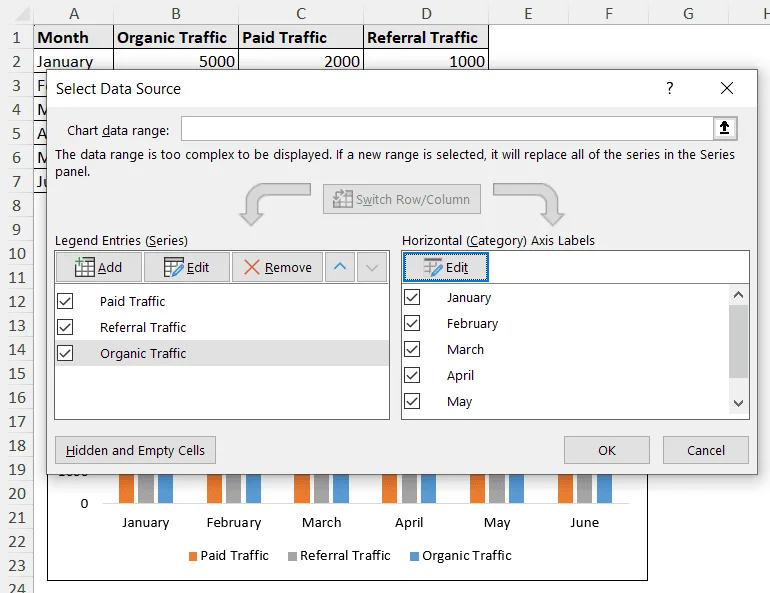Confirm with the OK button
The image size is (770, 593).
pyautogui.click(x=606, y=450)
